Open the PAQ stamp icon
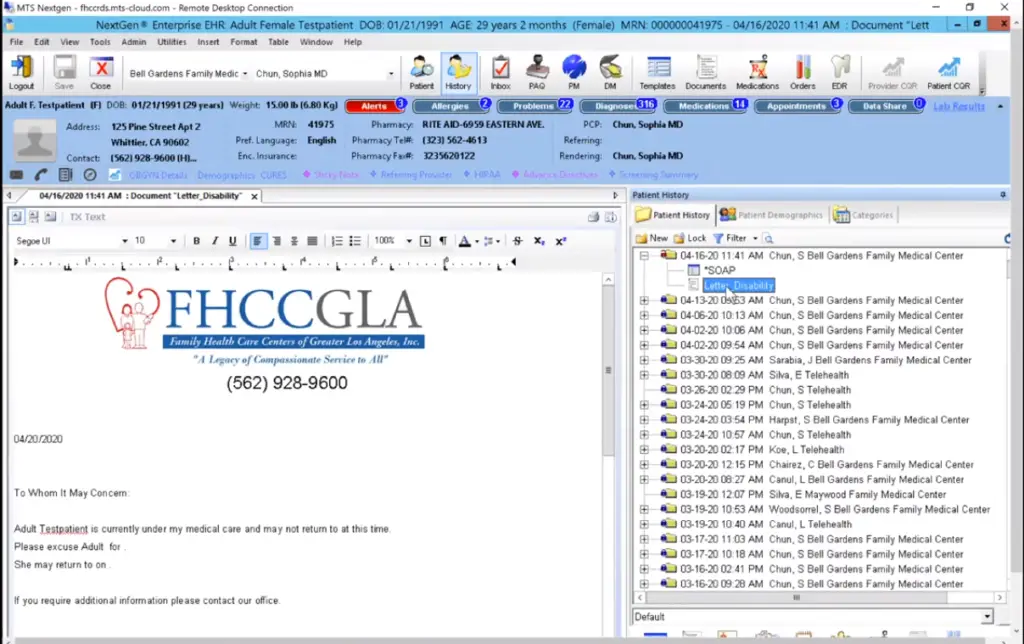The image size is (1024, 644). click(537, 72)
